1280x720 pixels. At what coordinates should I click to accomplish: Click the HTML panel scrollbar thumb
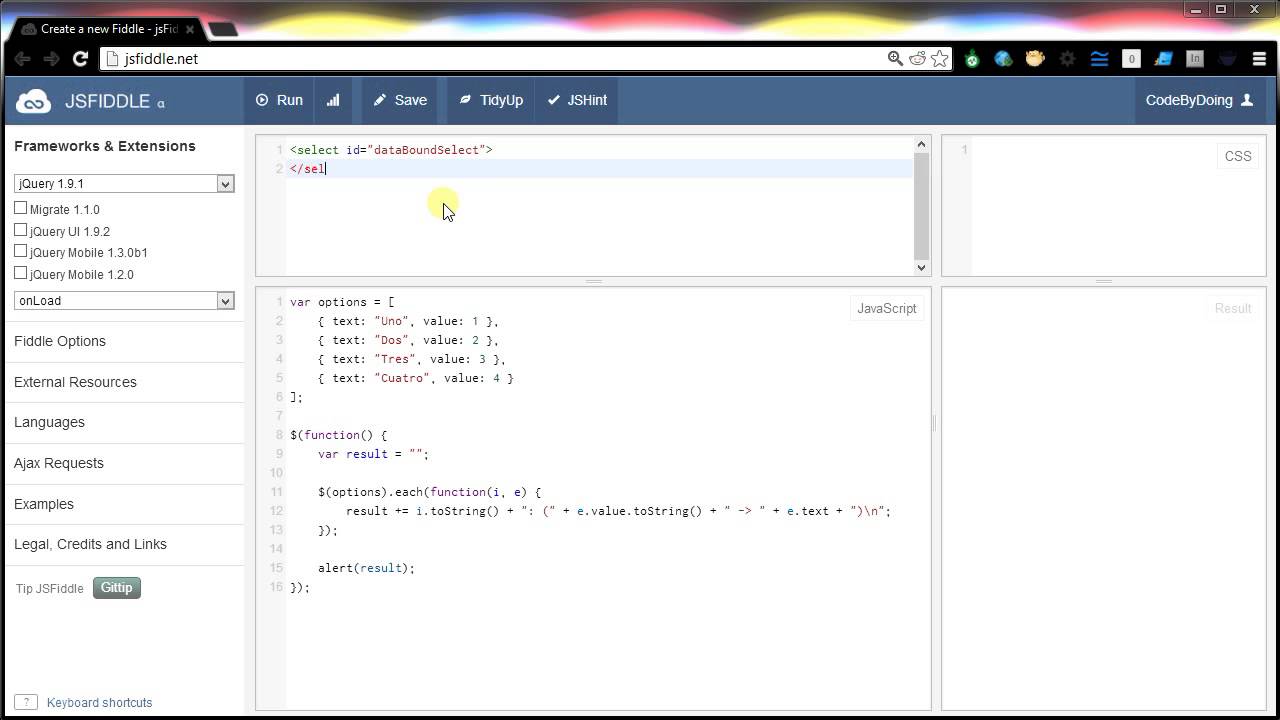[x=921, y=205]
